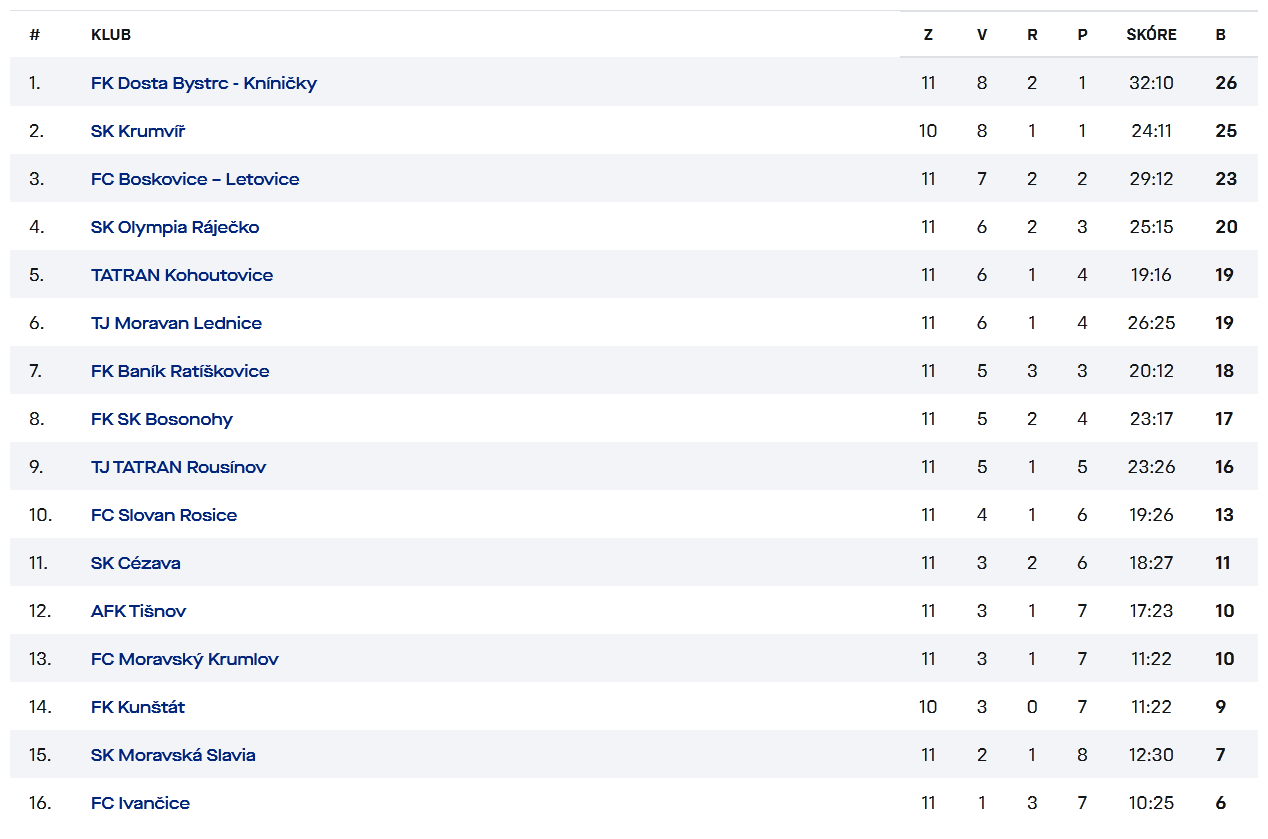Screen dimensions: 1268x839
Task: Open FK Dosta Bystrc - Kníničky club page
Action: coord(203,83)
